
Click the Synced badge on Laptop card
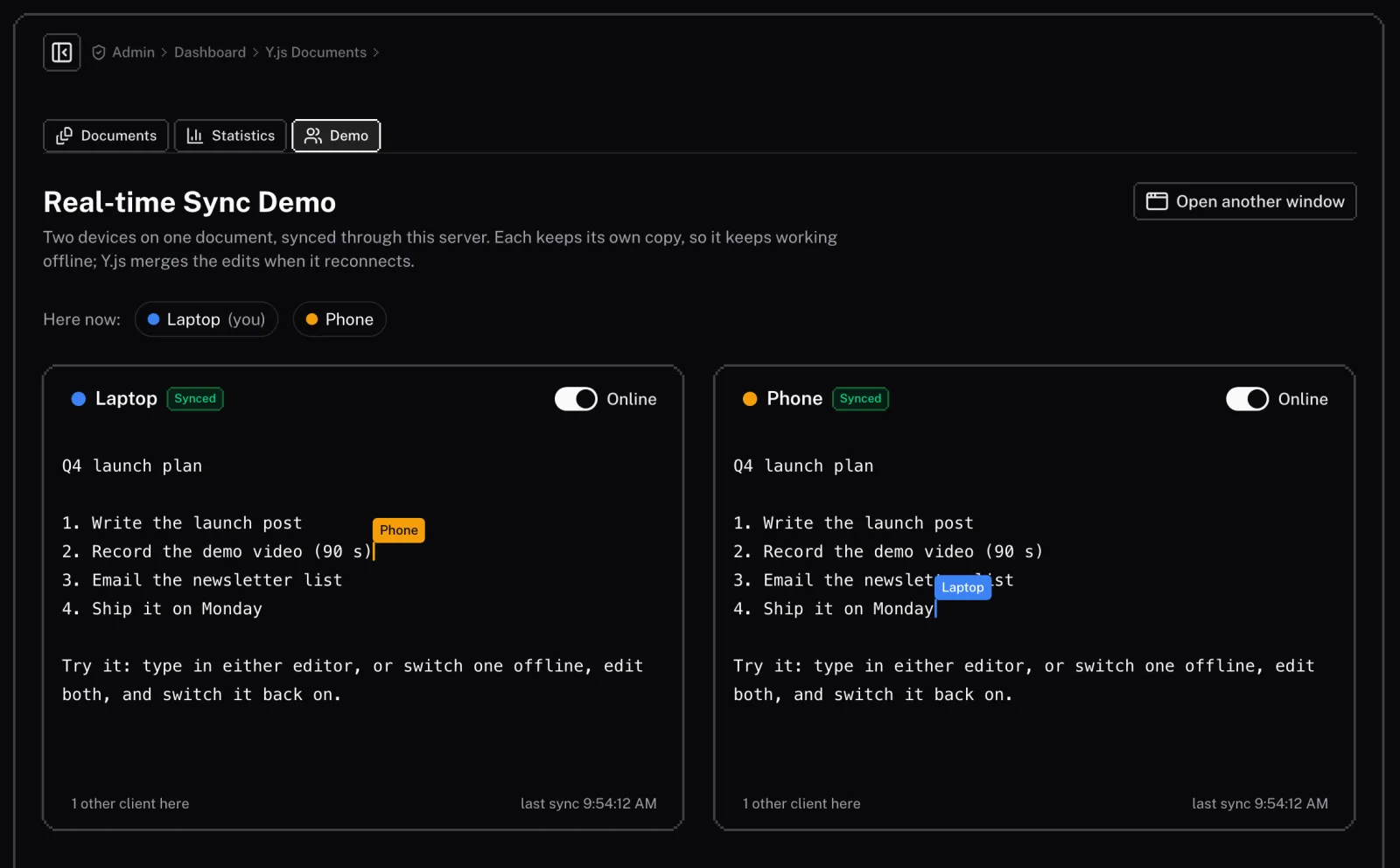pos(195,399)
